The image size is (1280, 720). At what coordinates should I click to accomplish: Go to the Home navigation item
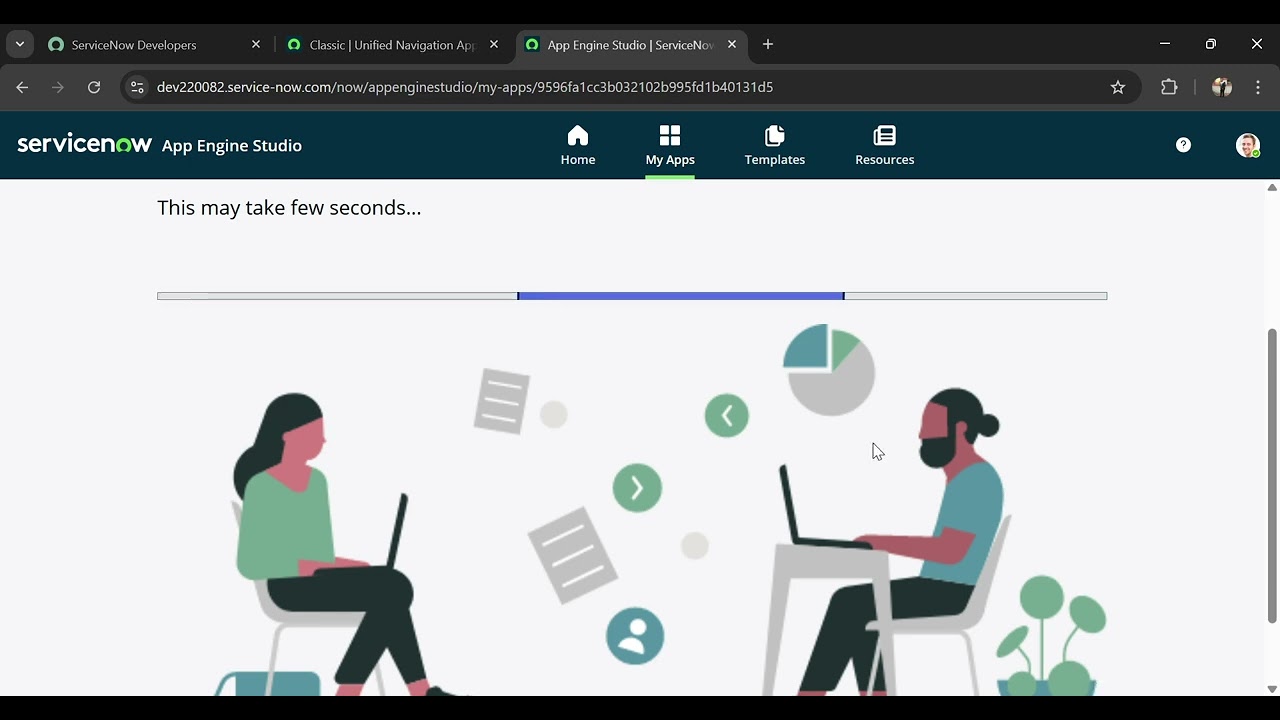coord(578,146)
